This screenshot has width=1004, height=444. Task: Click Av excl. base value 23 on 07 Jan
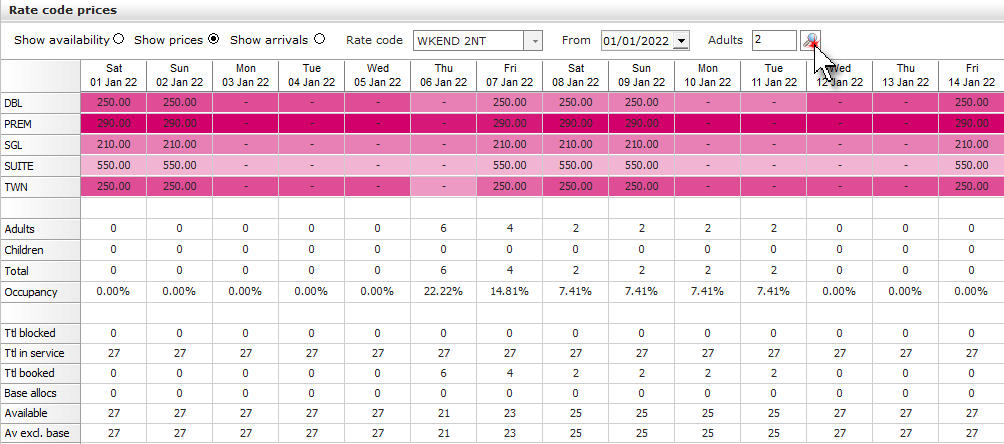510,433
